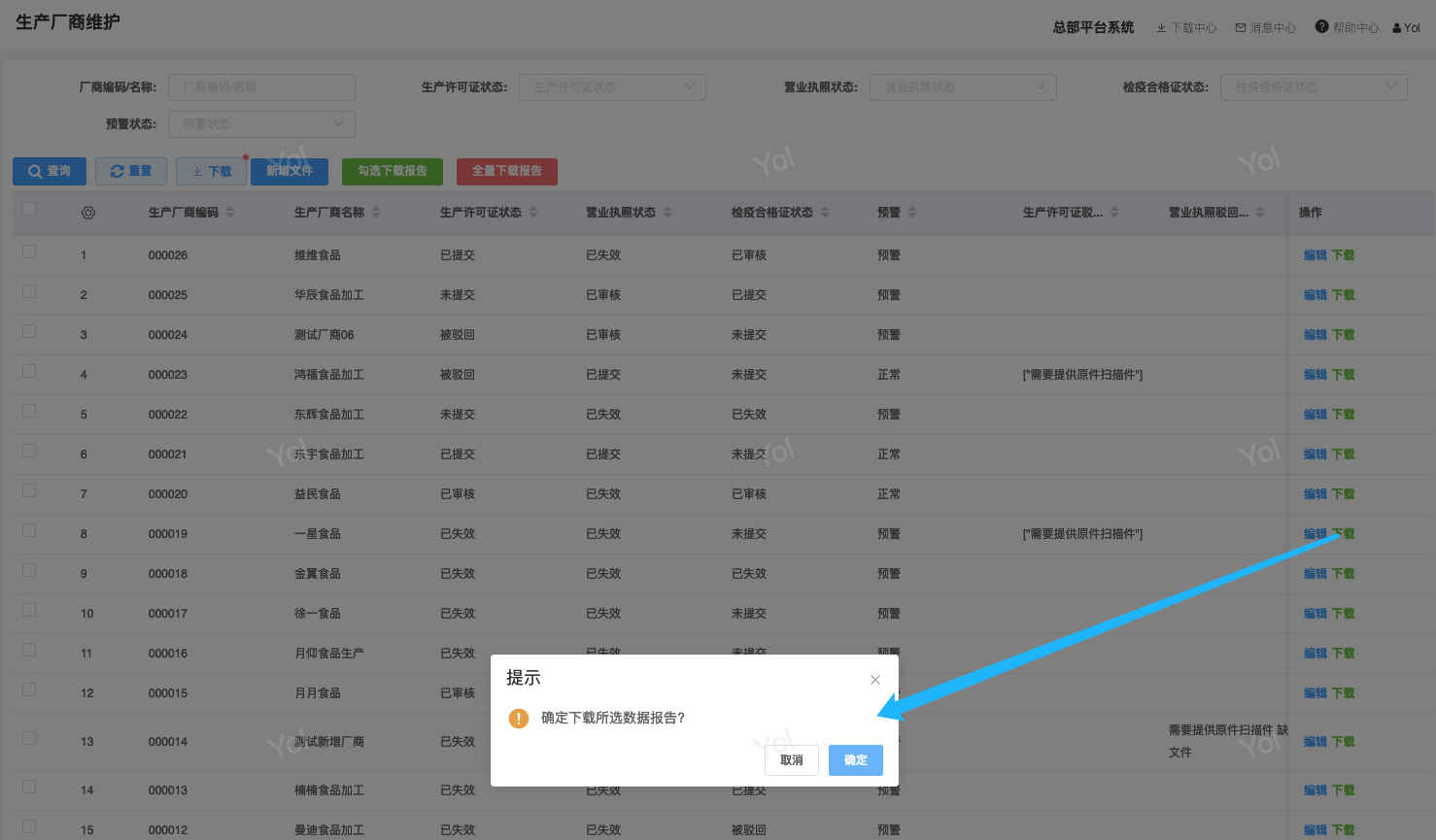Click 下载 for 月仰食品生产 row
Image resolution: width=1436 pixels, height=840 pixels.
point(1344,654)
